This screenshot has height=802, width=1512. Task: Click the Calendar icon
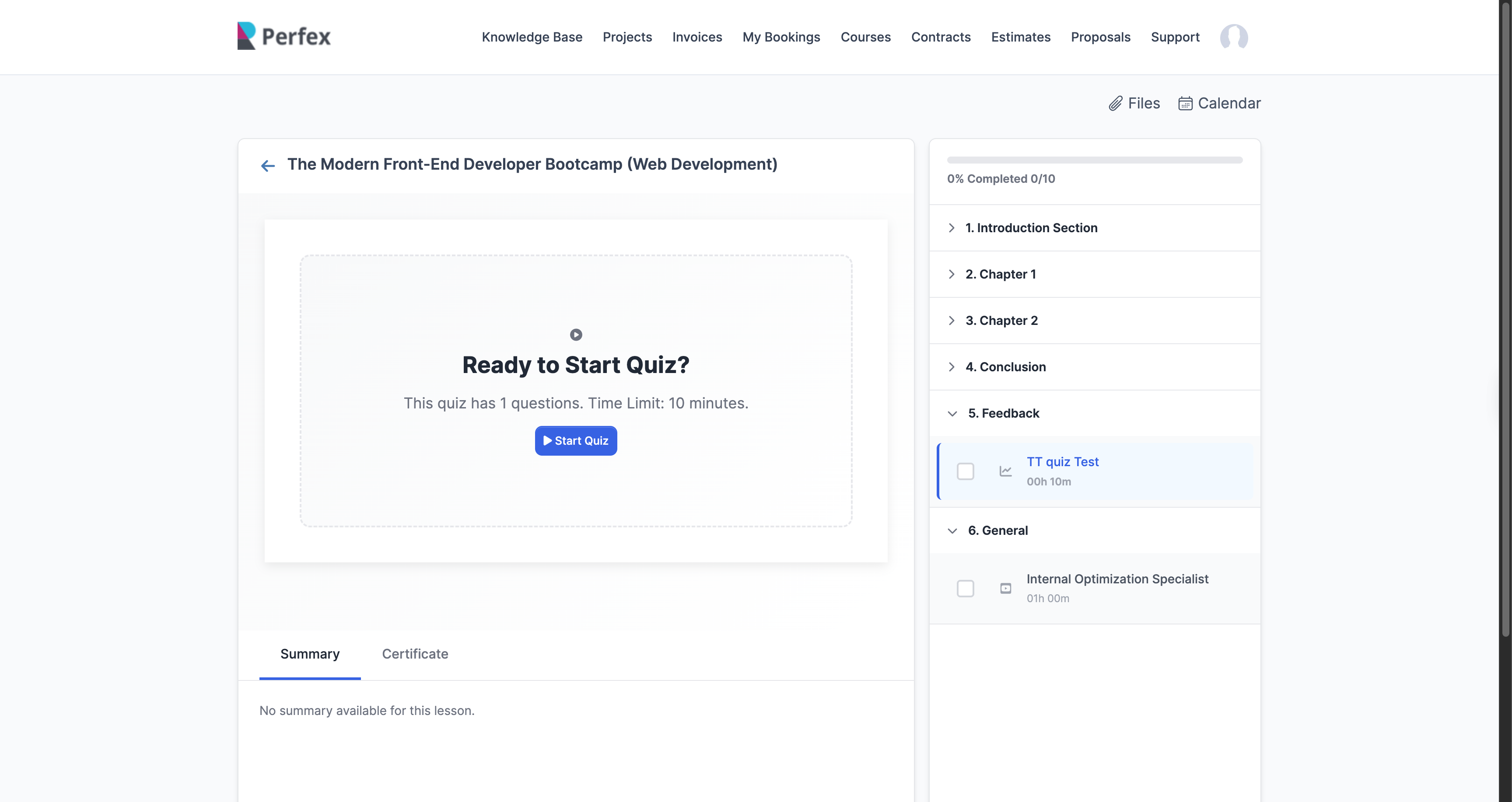pos(1185,103)
